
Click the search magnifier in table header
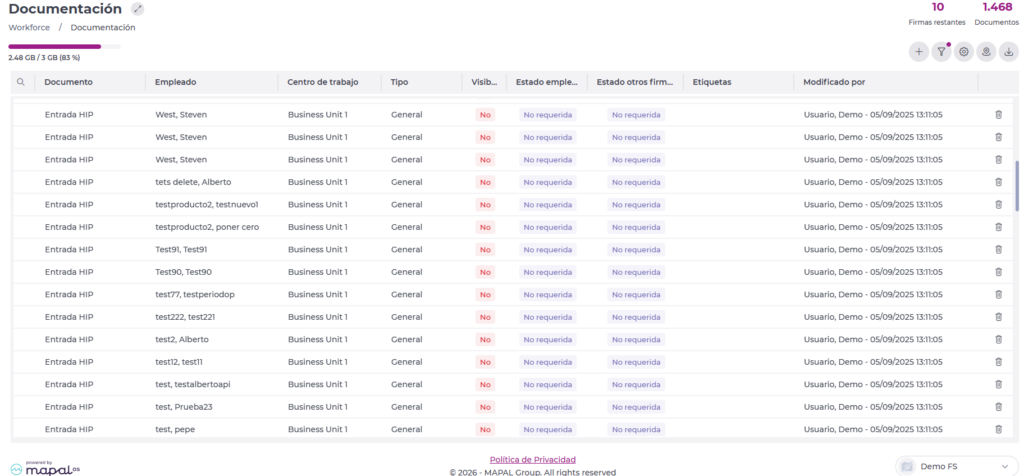click(x=20, y=82)
